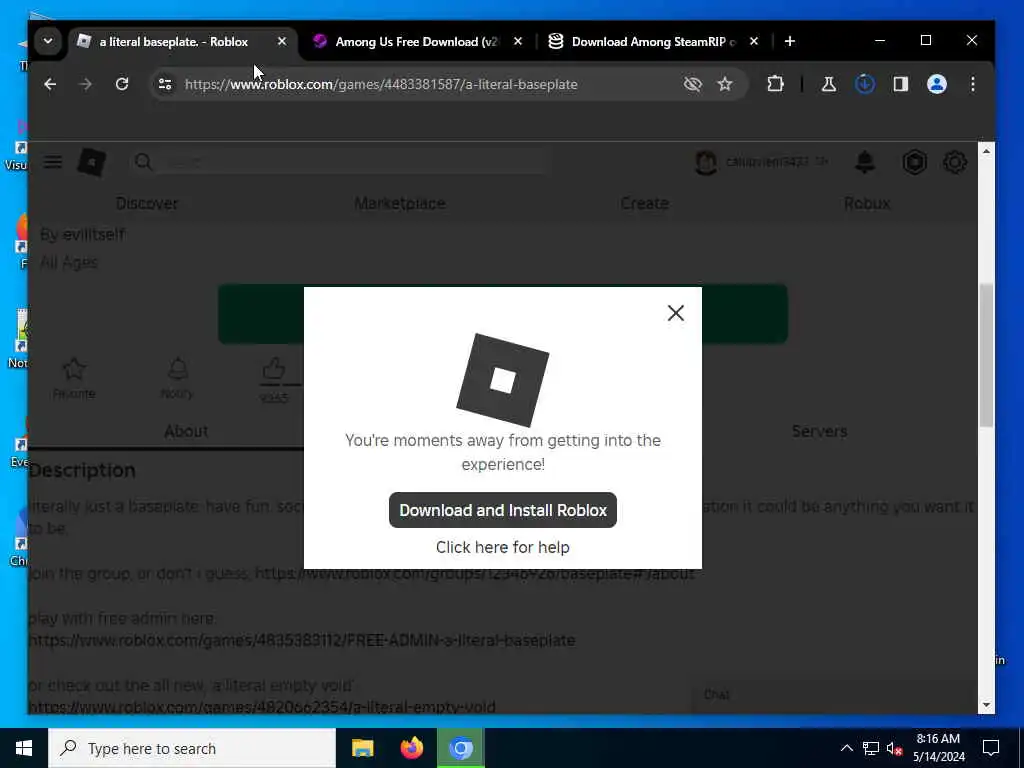The width and height of the screenshot is (1024, 768).
Task: Reload the Roblox page
Action: [x=122, y=84]
